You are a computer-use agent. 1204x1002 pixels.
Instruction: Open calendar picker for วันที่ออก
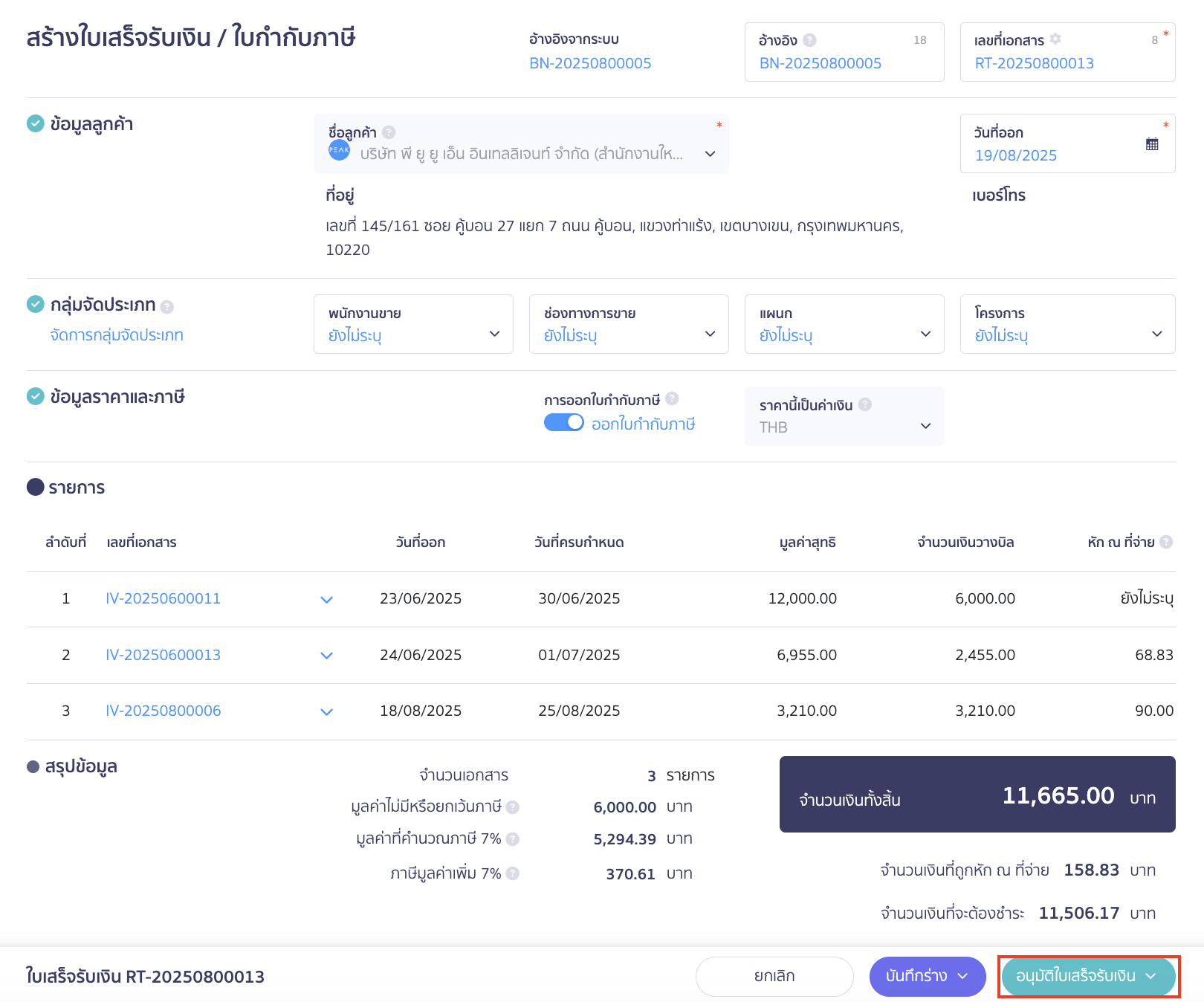[1150, 144]
